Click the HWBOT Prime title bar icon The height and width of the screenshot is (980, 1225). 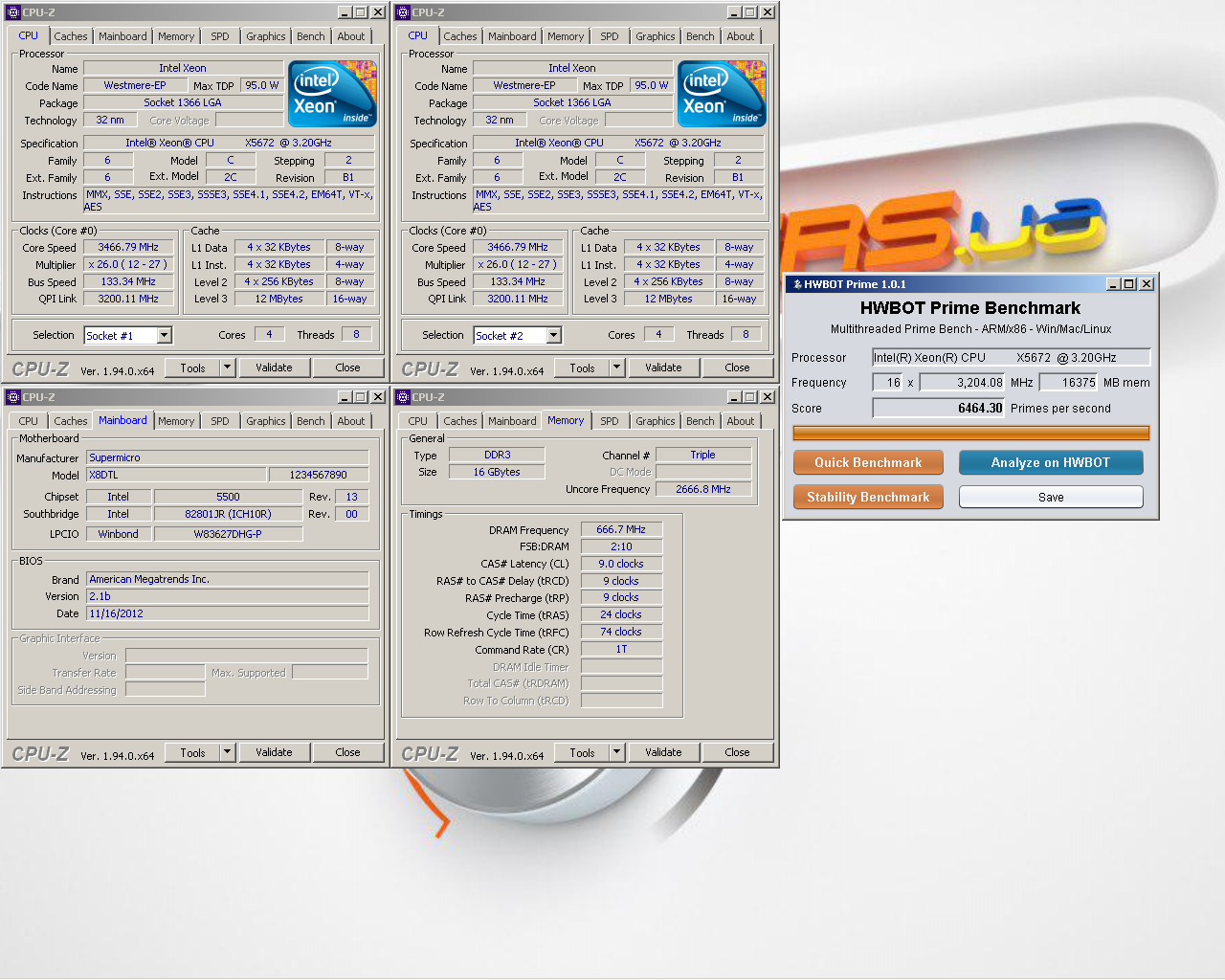pos(796,284)
